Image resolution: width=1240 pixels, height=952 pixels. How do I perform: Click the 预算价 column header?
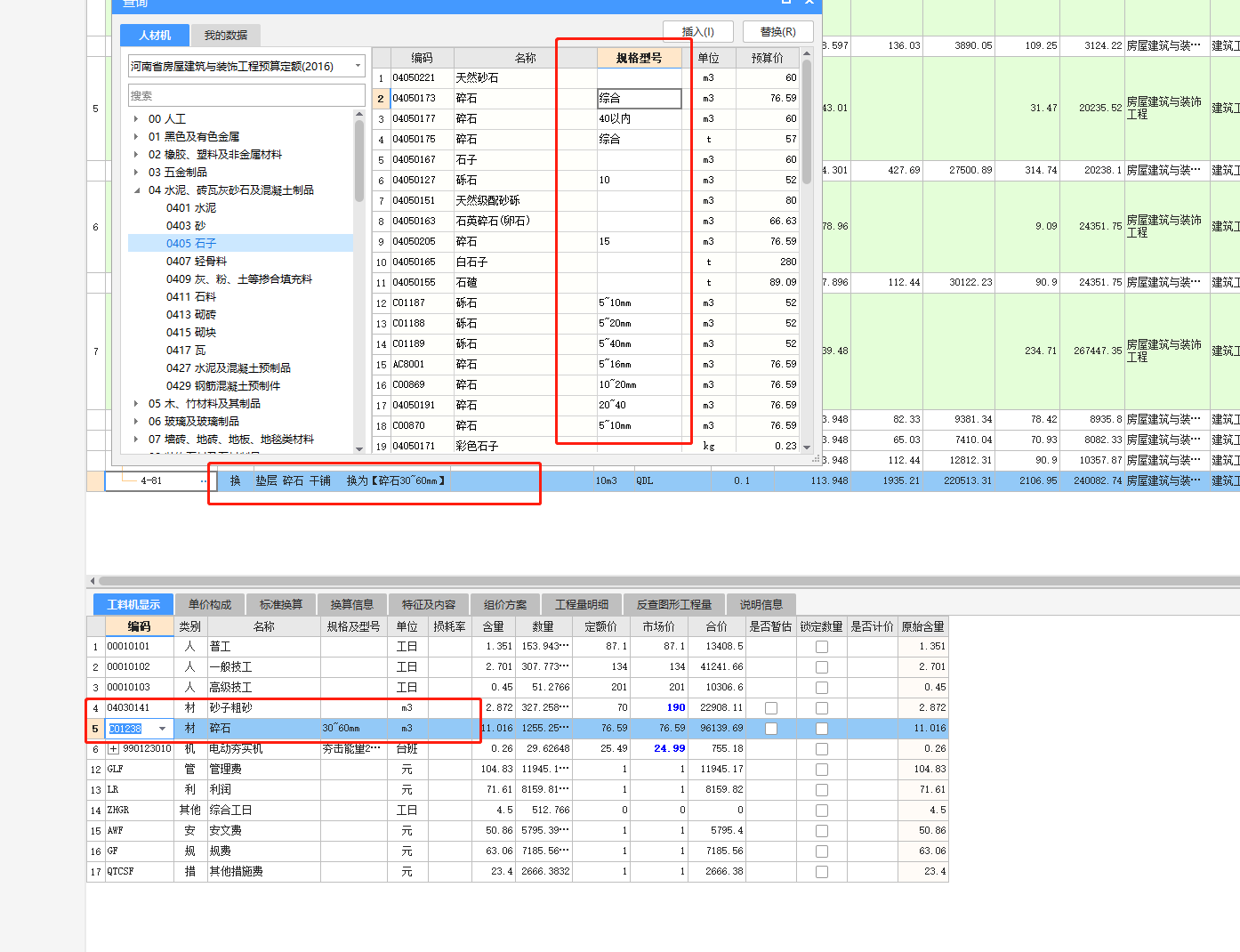[768, 58]
